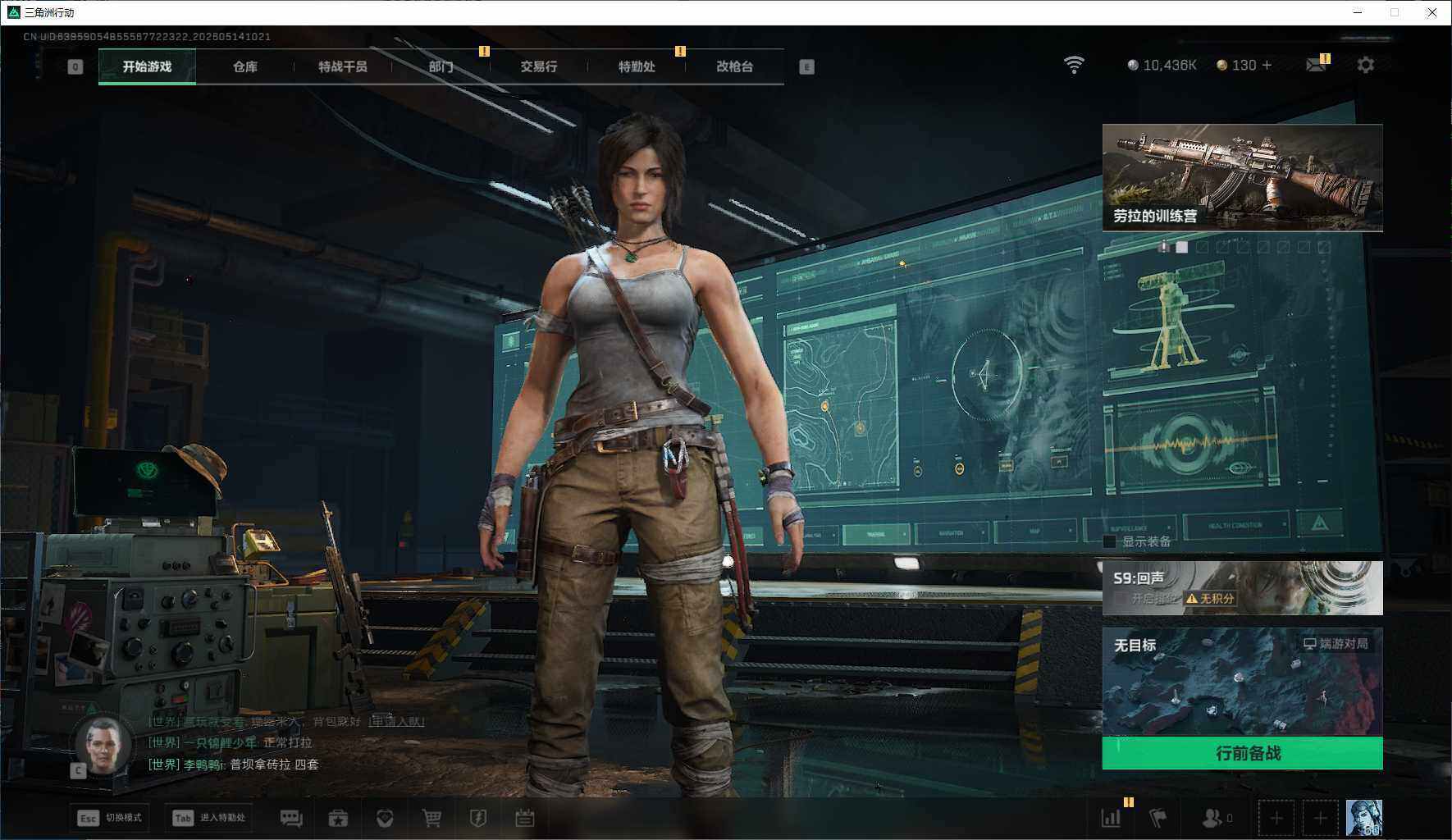Click chat message 正常打拉
Image resolution: width=1452 pixels, height=840 pixels.
click(x=230, y=742)
